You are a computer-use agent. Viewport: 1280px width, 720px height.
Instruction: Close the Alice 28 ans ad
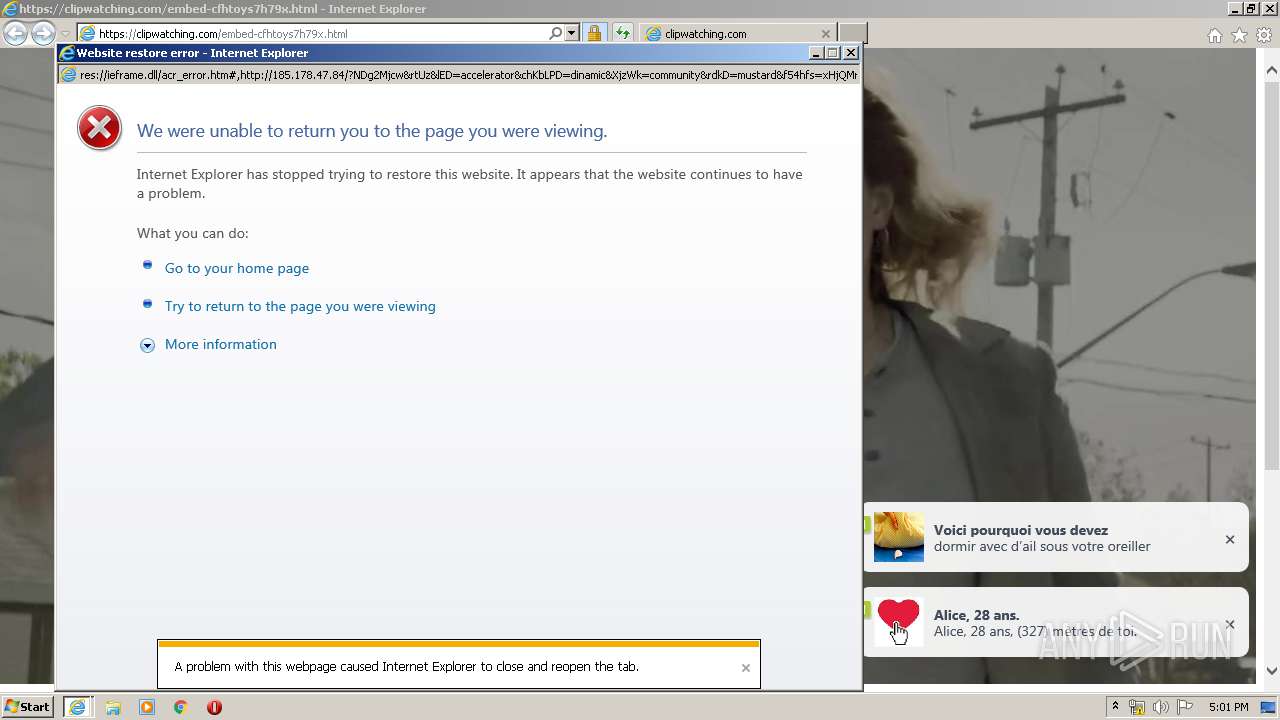point(1230,624)
